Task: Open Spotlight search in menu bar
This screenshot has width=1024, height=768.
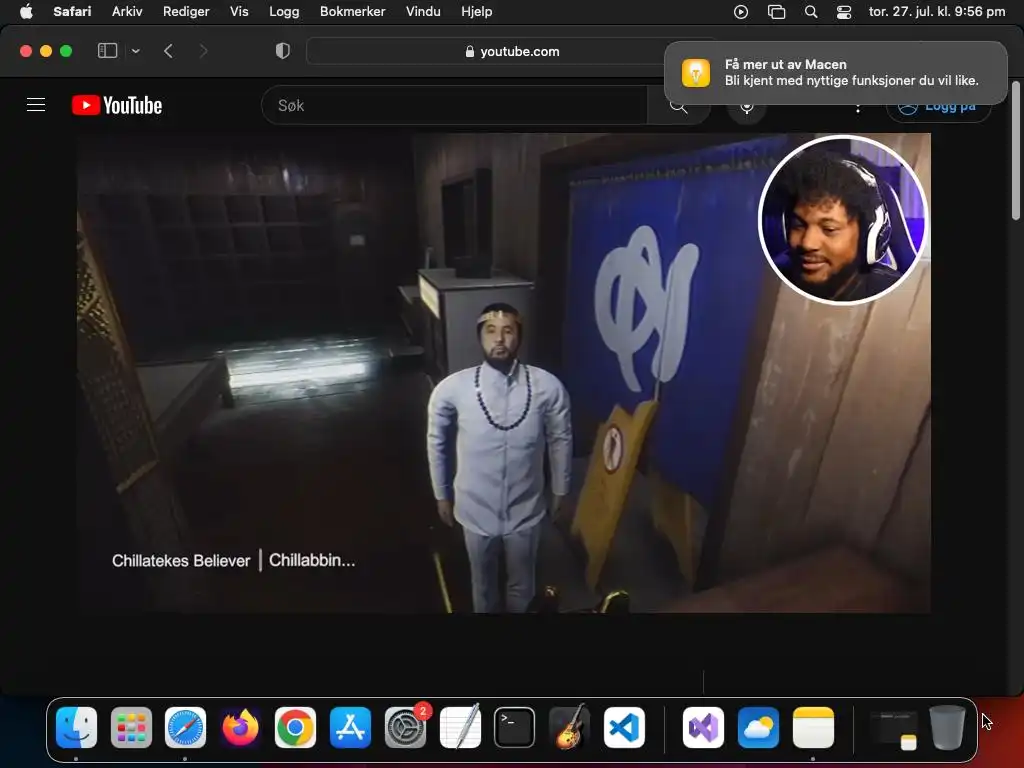Action: [x=810, y=11]
